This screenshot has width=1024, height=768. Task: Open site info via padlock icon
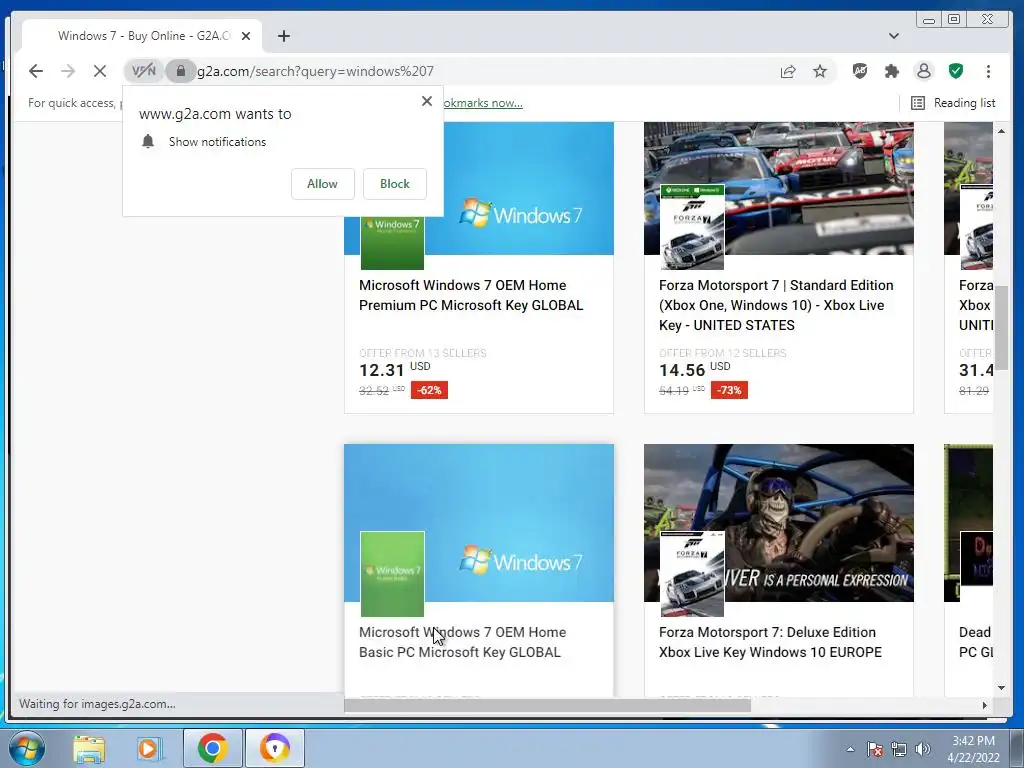(x=181, y=71)
